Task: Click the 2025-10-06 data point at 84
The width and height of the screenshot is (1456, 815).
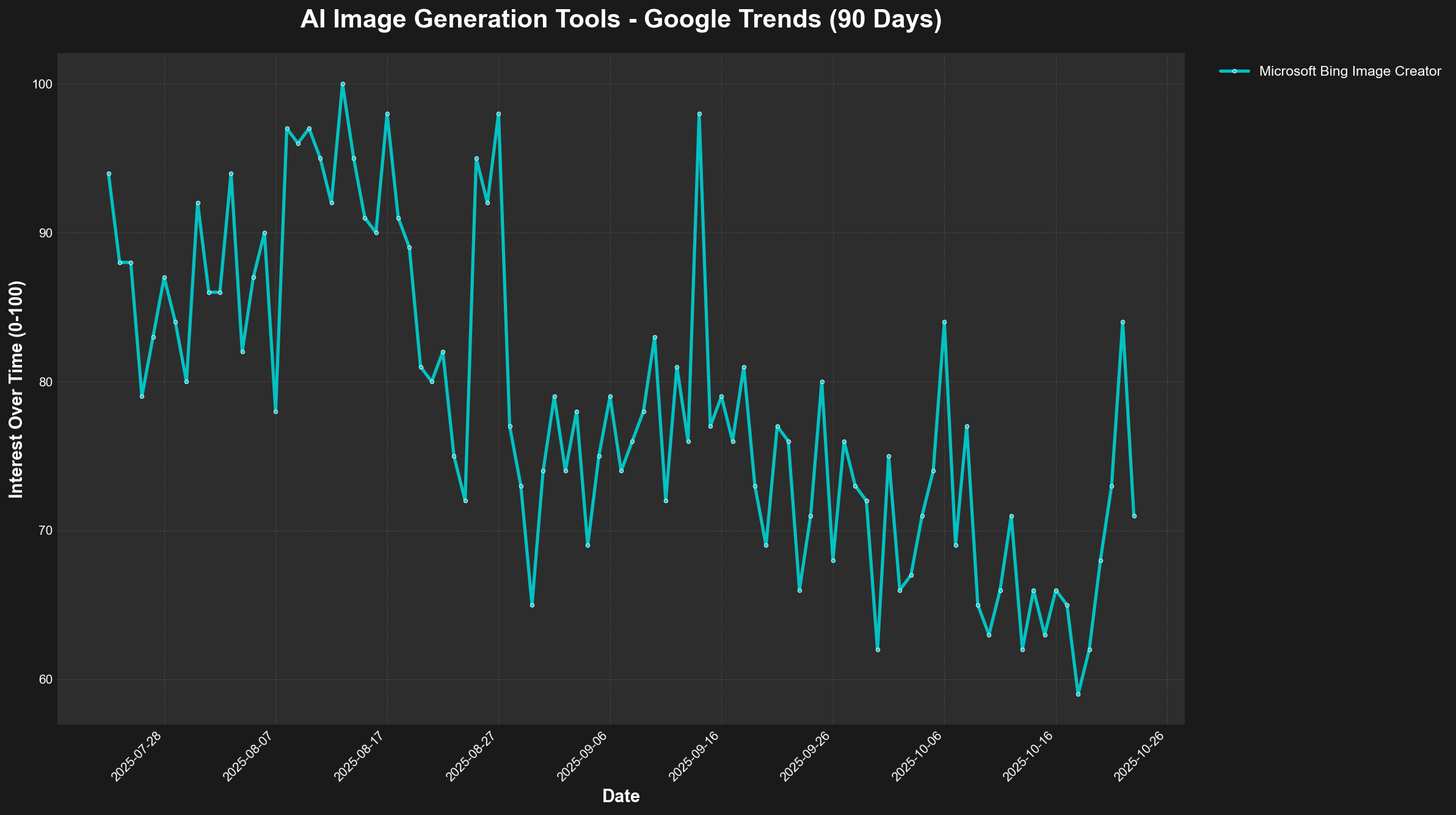Action: click(944, 322)
